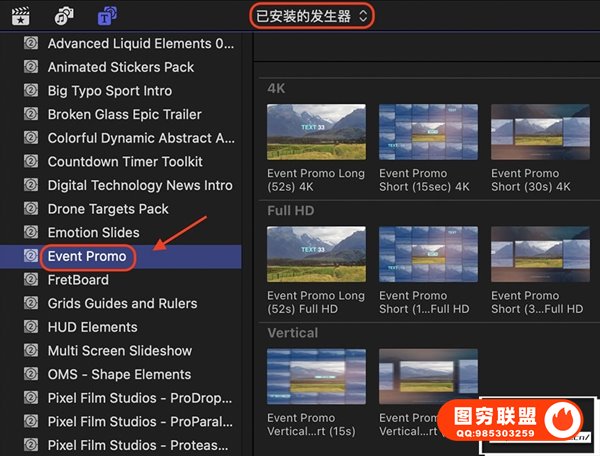The image size is (600, 456).
Task: Click the generator icon beside Animated Stickers Pack
Action: tap(31, 67)
